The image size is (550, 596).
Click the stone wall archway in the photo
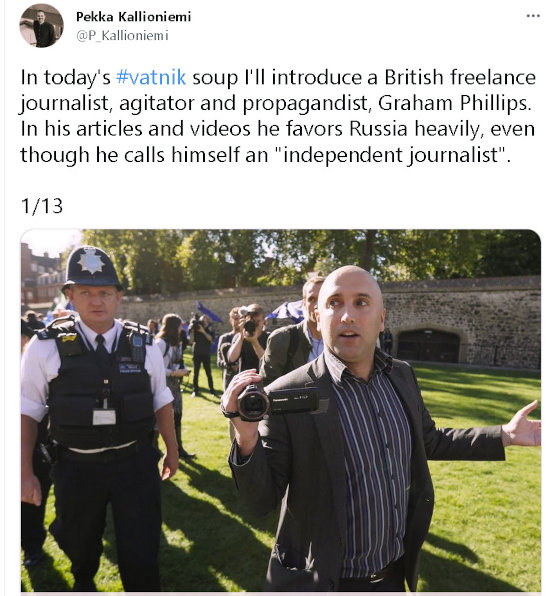pyautogui.click(x=428, y=346)
